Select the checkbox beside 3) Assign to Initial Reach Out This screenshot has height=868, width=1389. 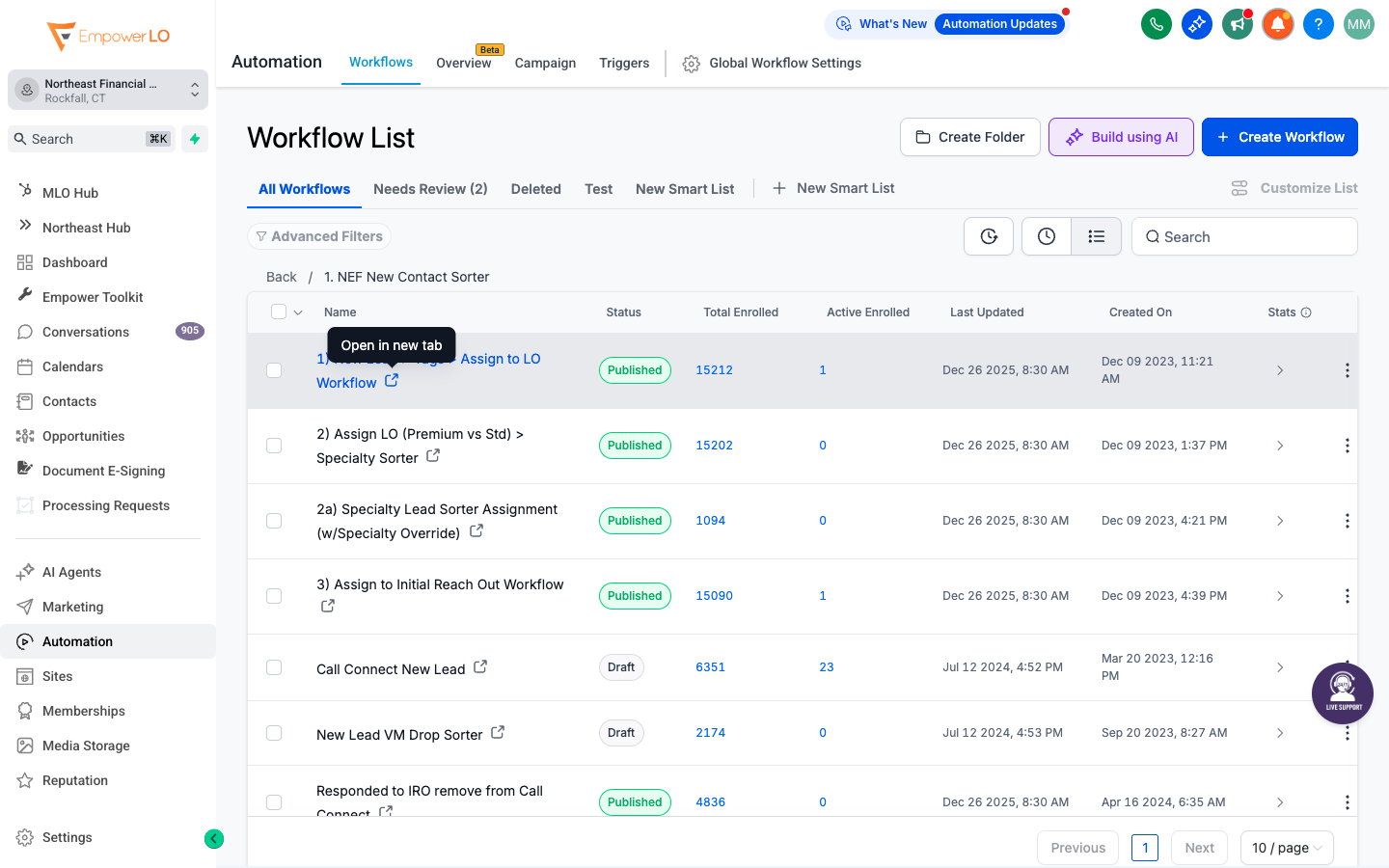(x=274, y=595)
